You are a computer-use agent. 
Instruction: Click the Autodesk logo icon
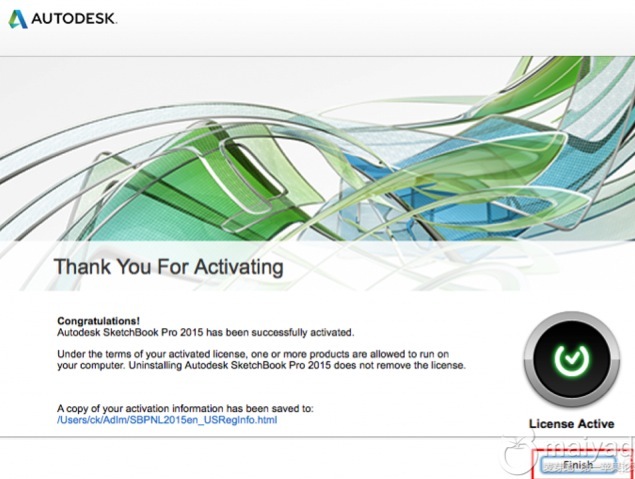(x=18, y=19)
